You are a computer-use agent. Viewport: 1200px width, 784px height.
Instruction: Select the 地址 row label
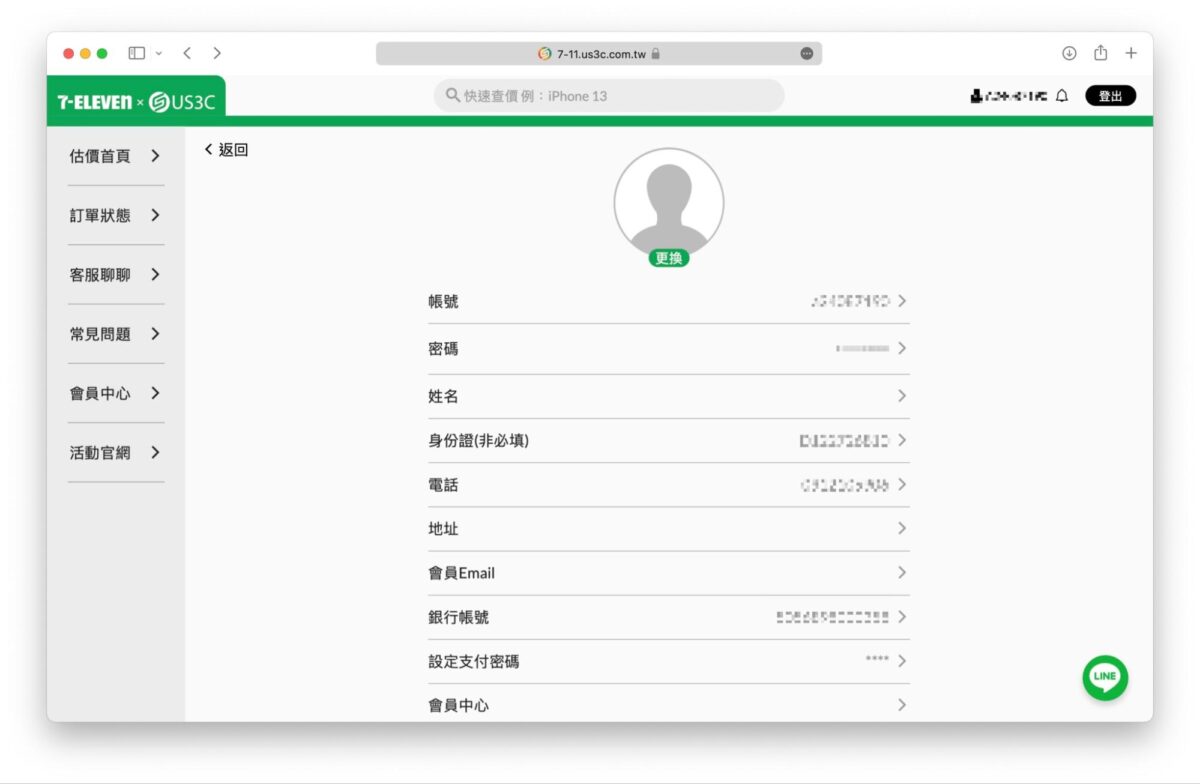tap(444, 529)
